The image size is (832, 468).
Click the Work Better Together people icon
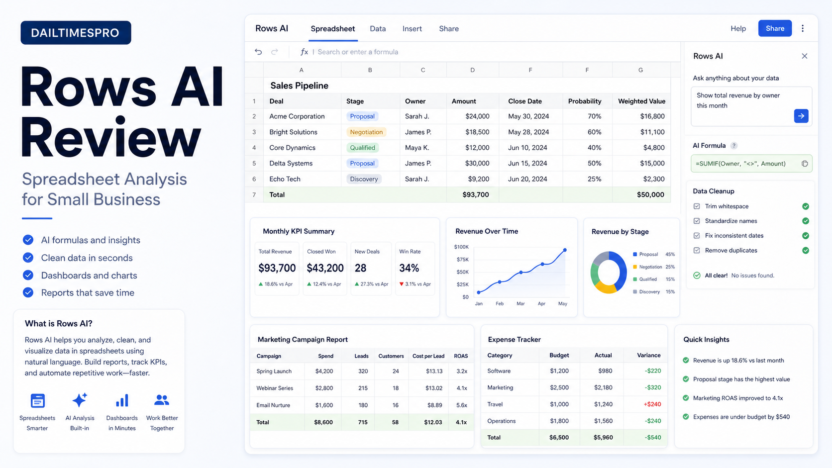162,400
